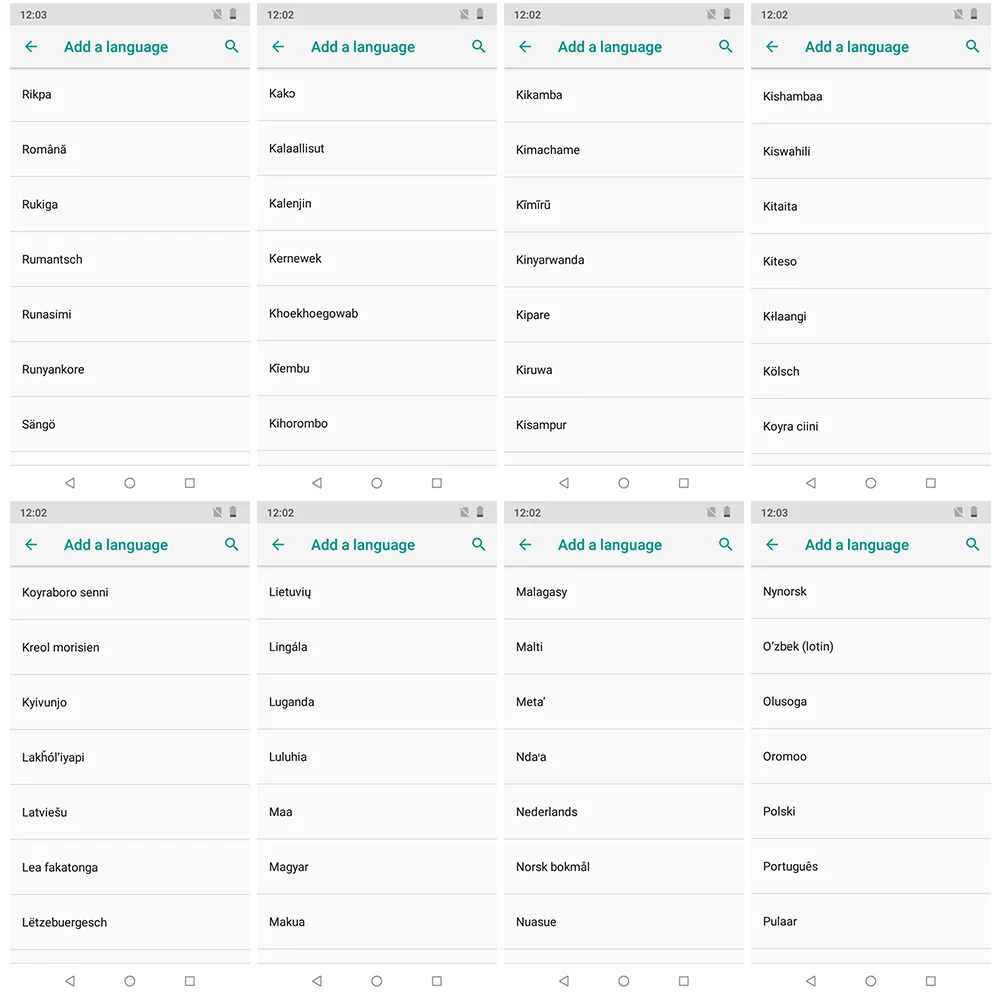This screenshot has width=1001, height=1001.
Task: Go back from screen listing Malagasy
Action: click(525, 545)
